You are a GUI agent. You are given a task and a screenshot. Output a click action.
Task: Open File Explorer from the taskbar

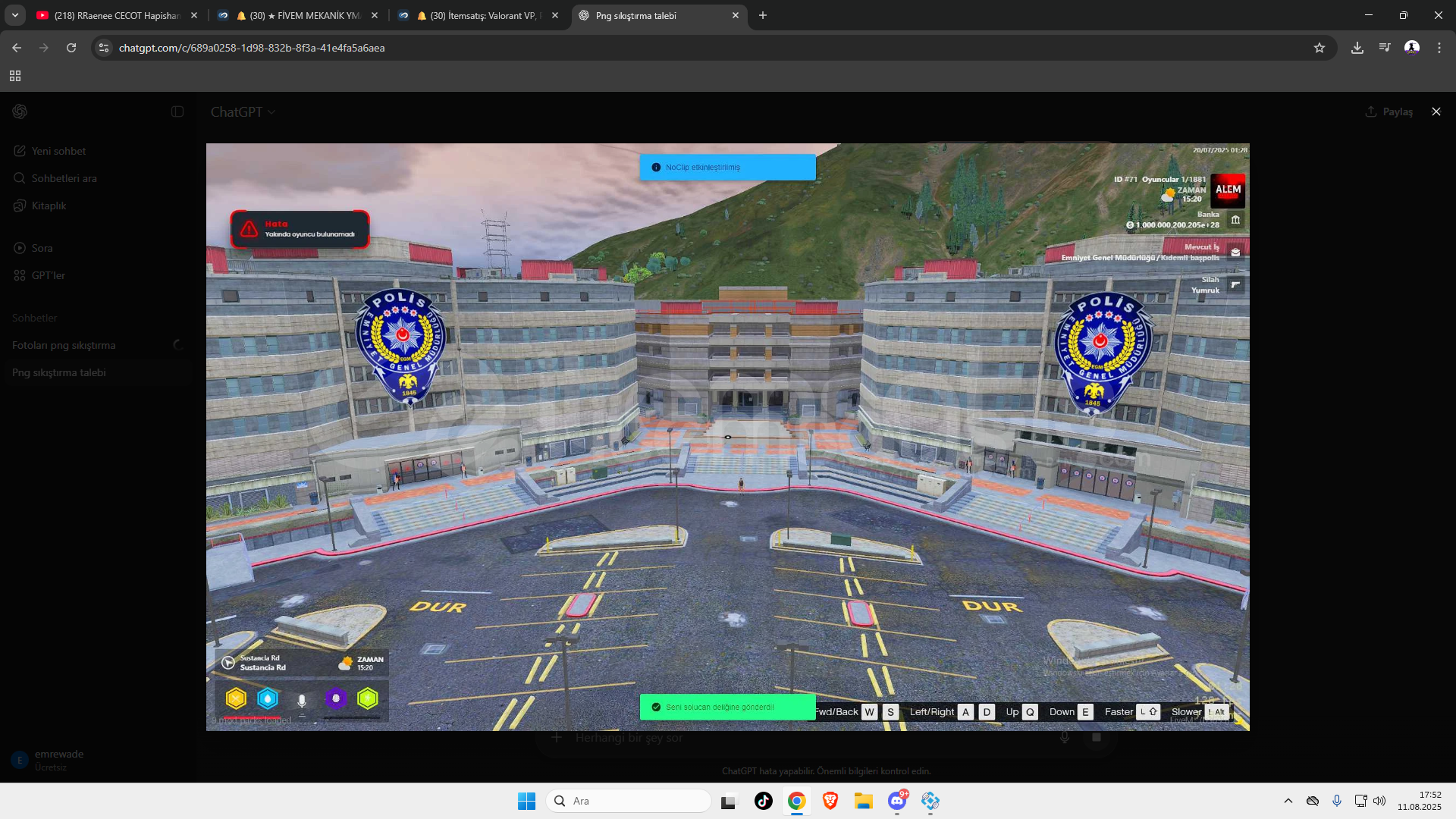[863, 801]
